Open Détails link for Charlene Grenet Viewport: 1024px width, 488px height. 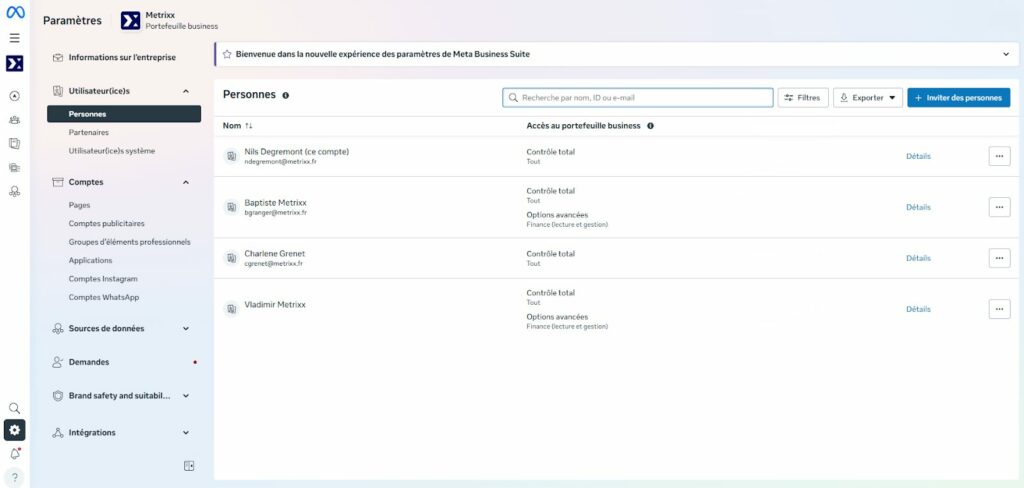point(918,258)
